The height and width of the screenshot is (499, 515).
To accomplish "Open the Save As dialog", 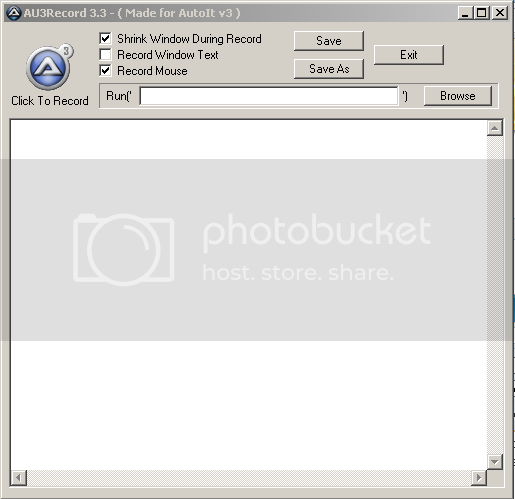I will (329, 69).
